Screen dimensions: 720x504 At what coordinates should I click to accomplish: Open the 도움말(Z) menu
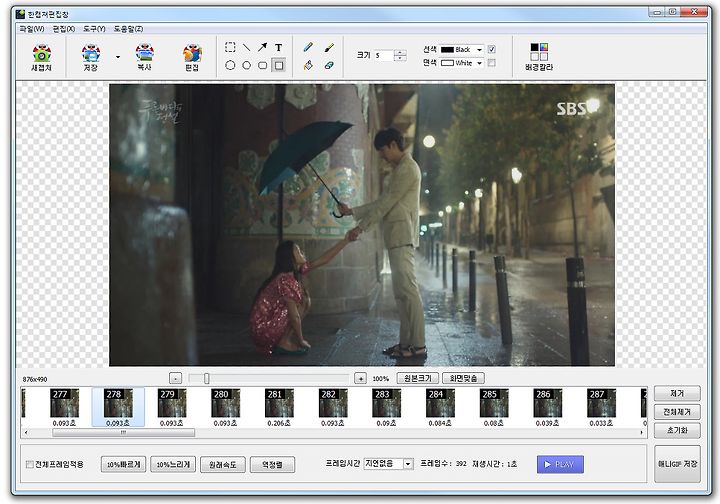(x=129, y=28)
